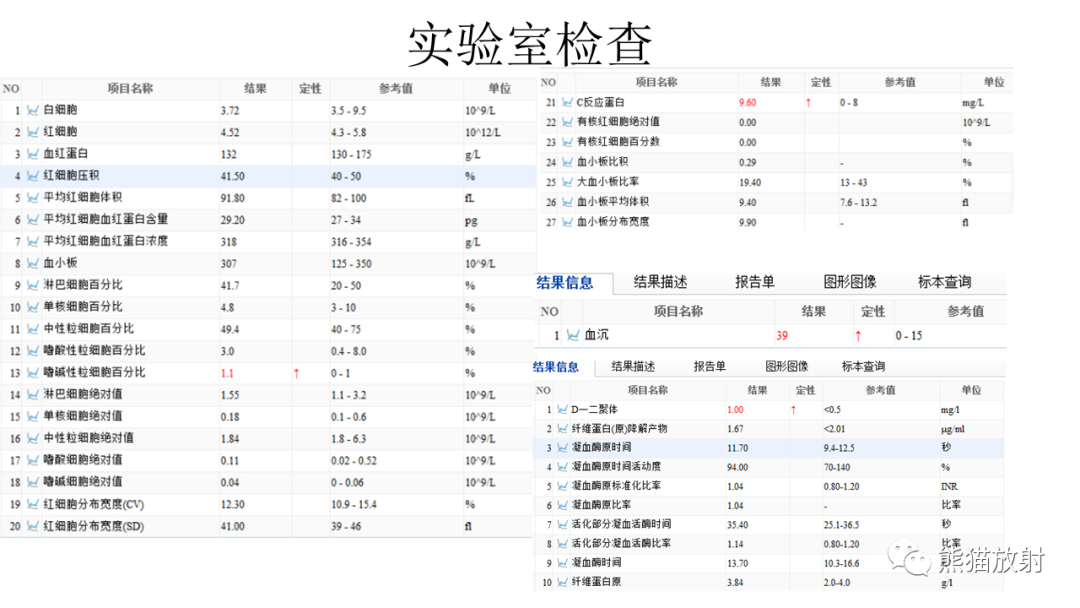Click chart icon beside 单核细胞百分比
The image size is (1080, 608).
click(32, 307)
